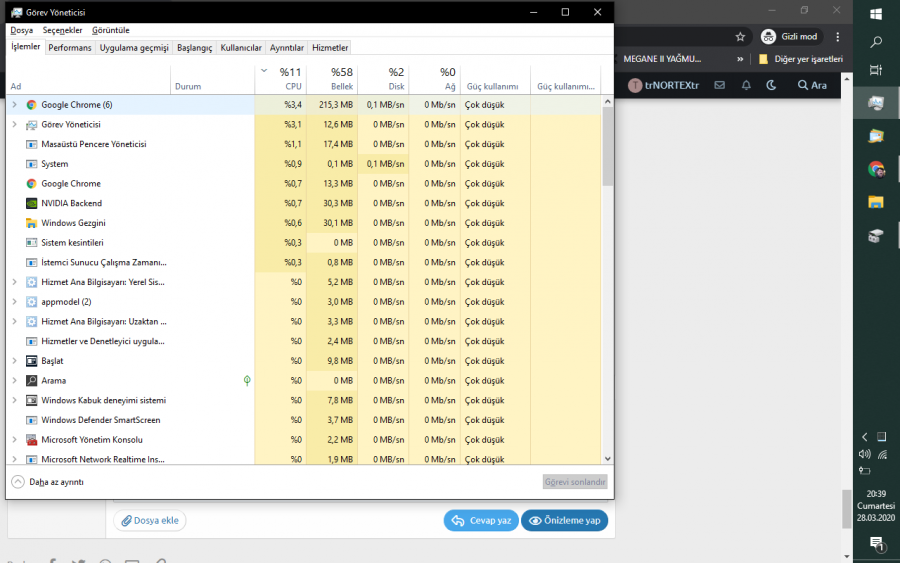
Task: Expand the appmodel (2) group
Action: tap(14, 302)
